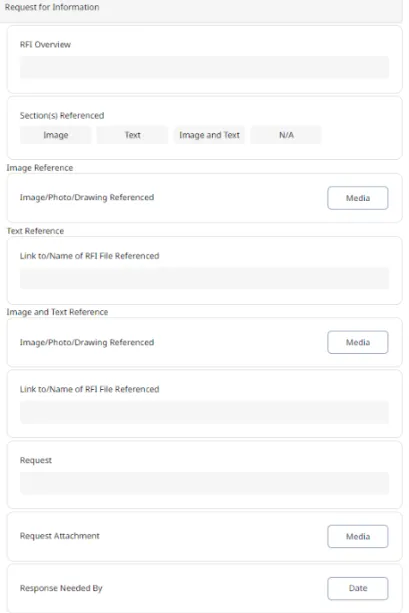
Task: Pick the Image and Text option
Action: pyautogui.click(x=209, y=135)
